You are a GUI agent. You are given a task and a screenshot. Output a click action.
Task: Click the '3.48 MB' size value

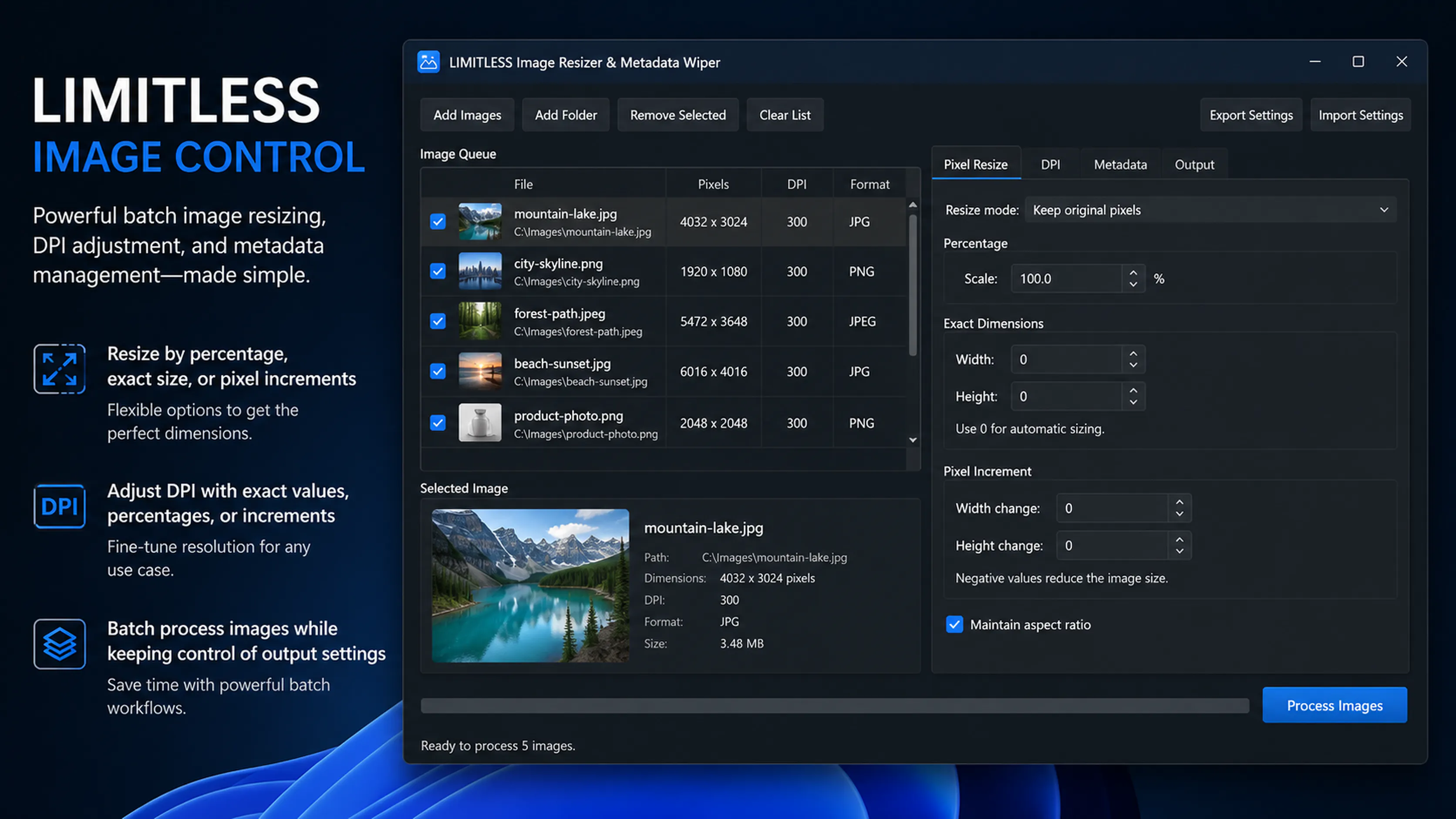741,643
